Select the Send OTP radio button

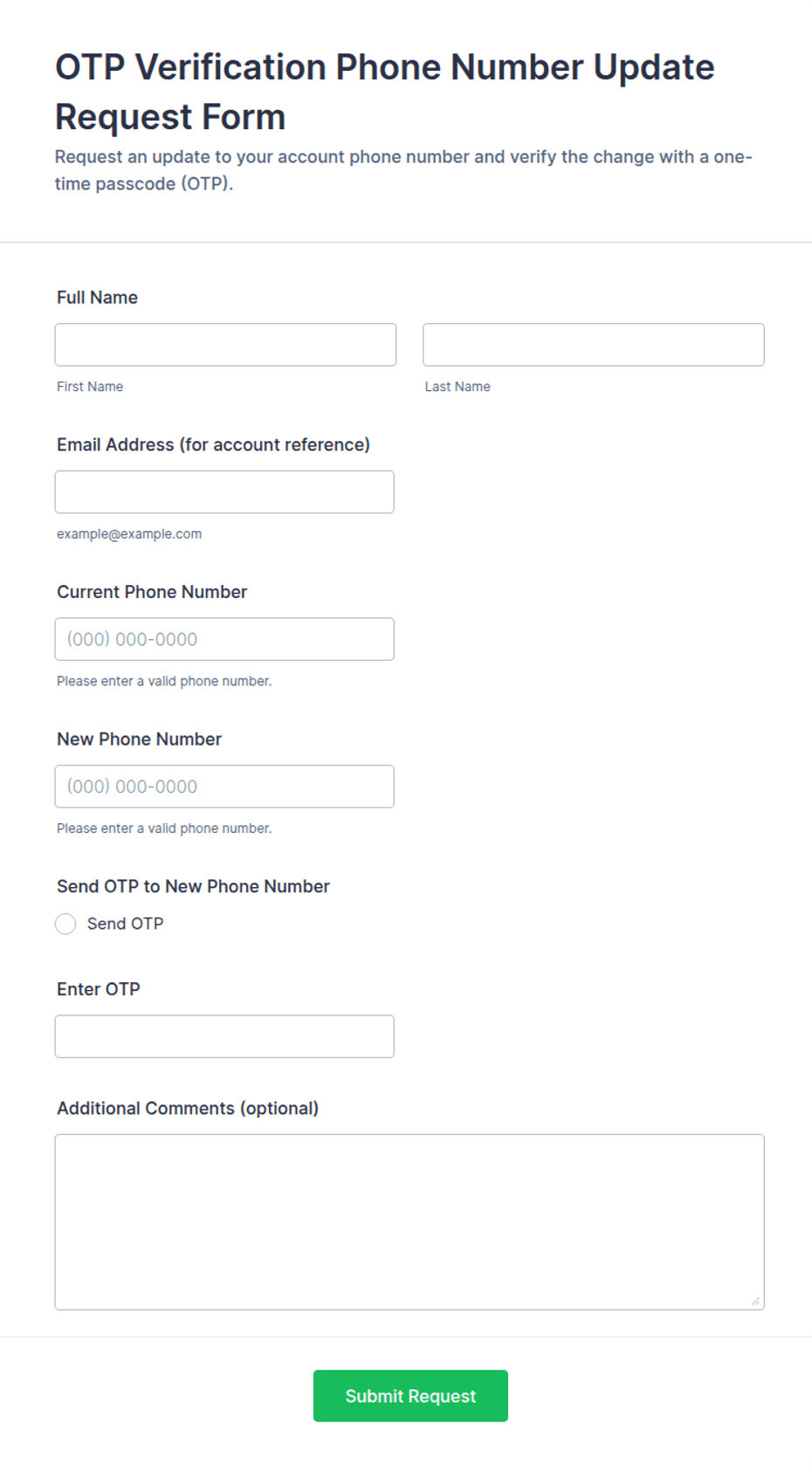[x=65, y=924]
